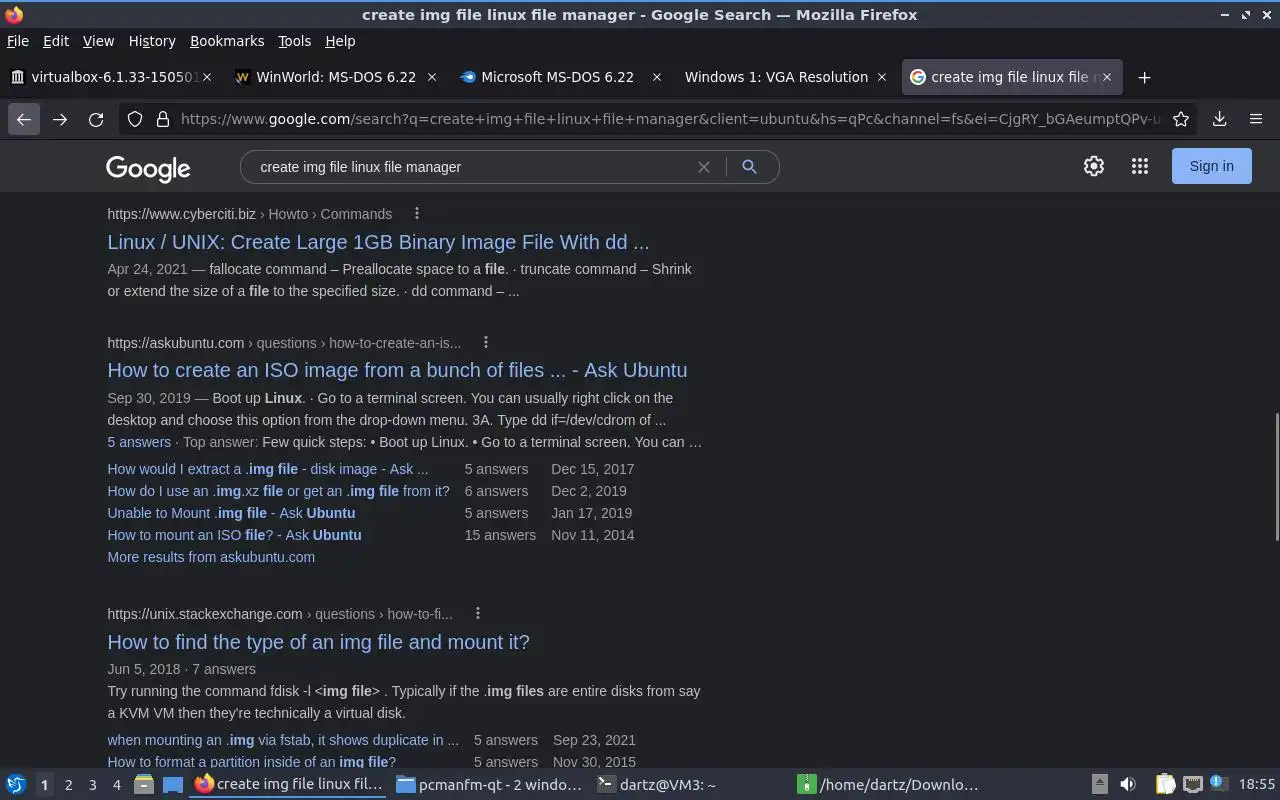1280x800 pixels.
Task: Open 'How do I use an .img.xz file' link
Action: [278, 491]
